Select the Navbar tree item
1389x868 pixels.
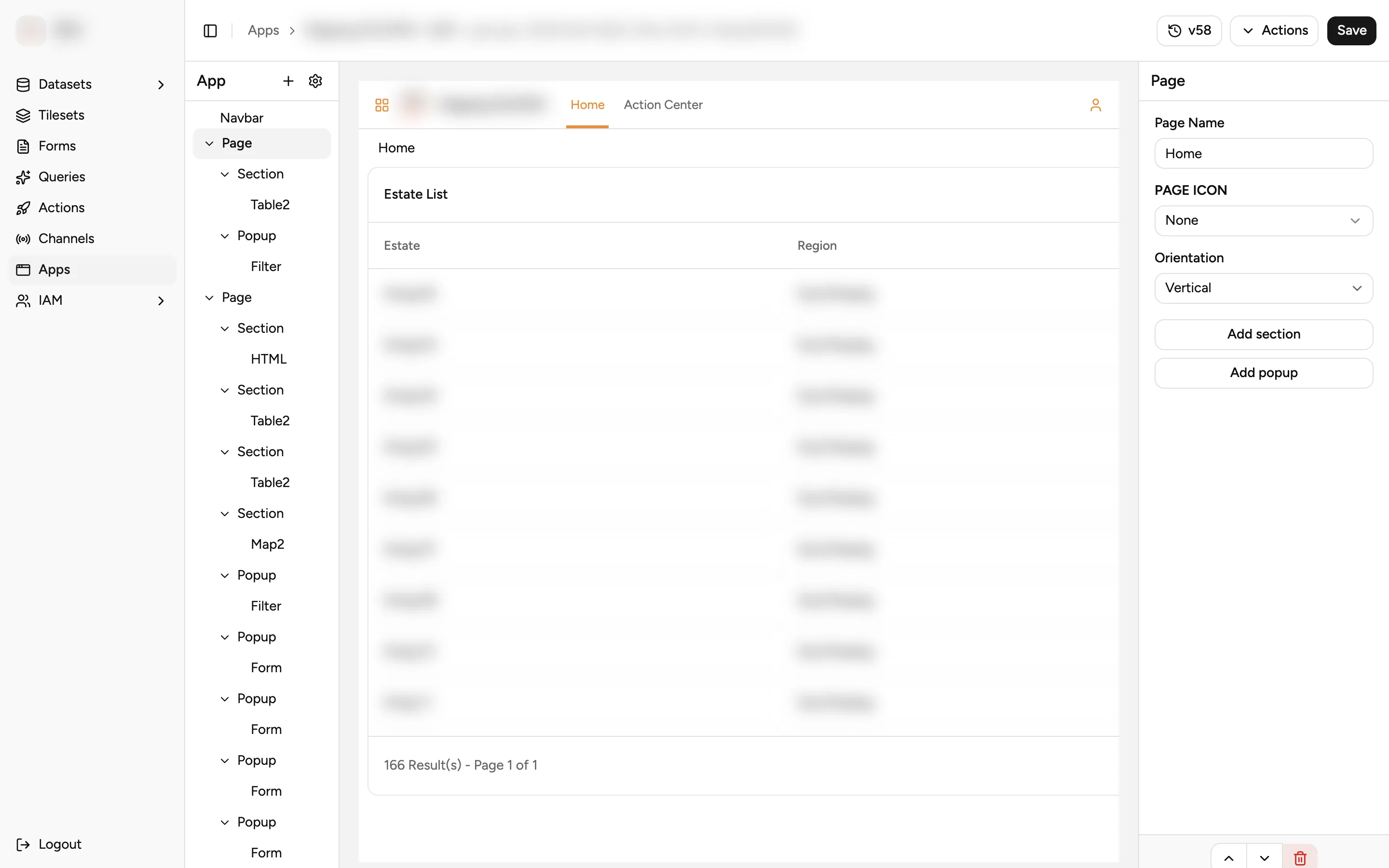click(242, 118)
